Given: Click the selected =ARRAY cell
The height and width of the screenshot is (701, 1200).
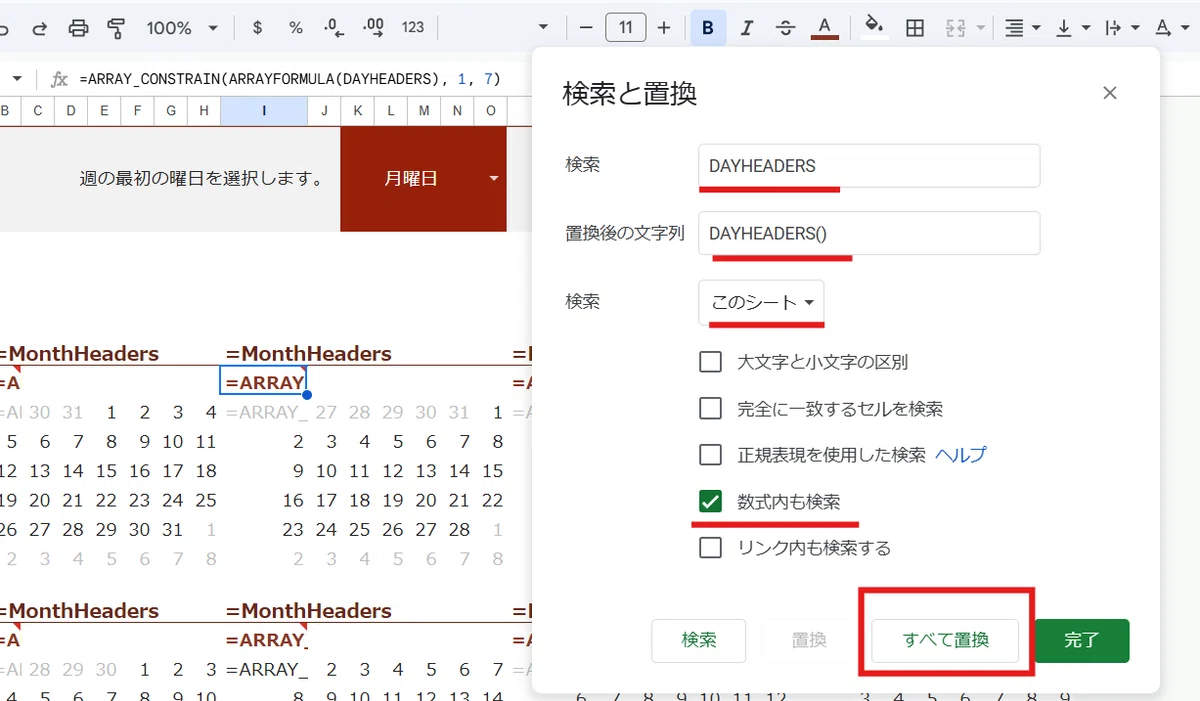Looking at the screenshot, I should tap(263, 381).
